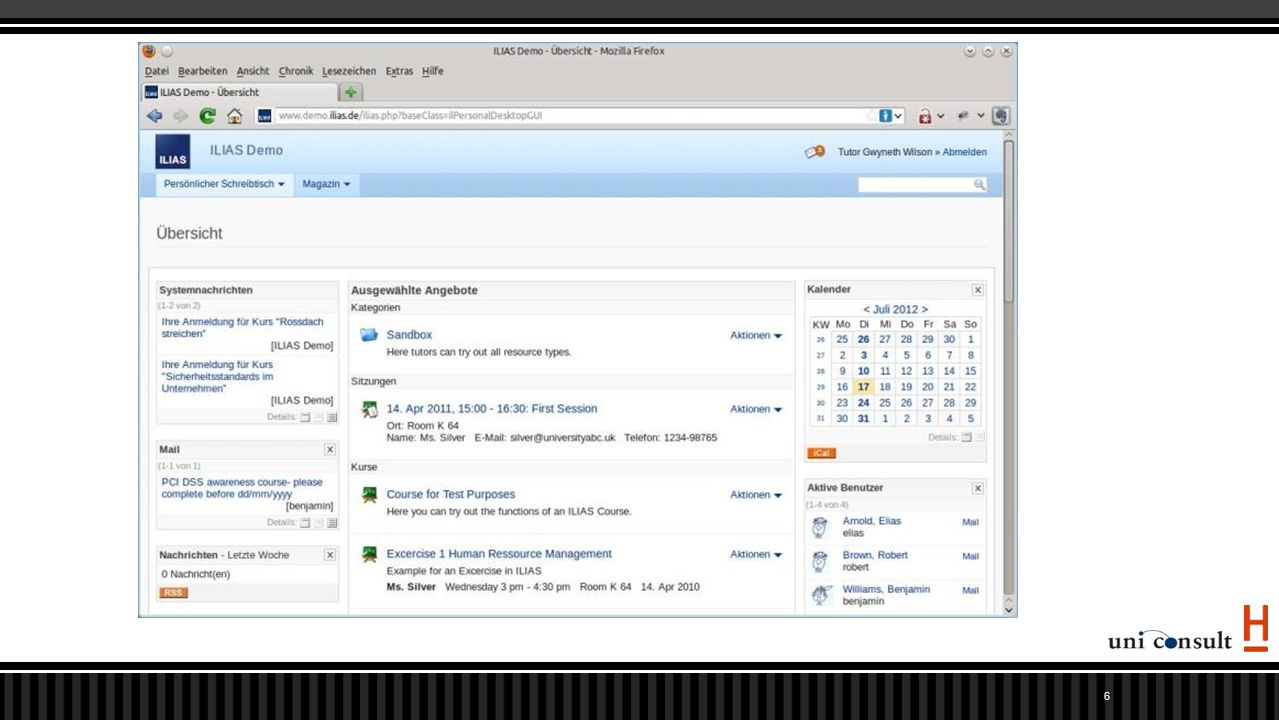Click the magnifier icon in the ILIAS search box

[979, 184]
